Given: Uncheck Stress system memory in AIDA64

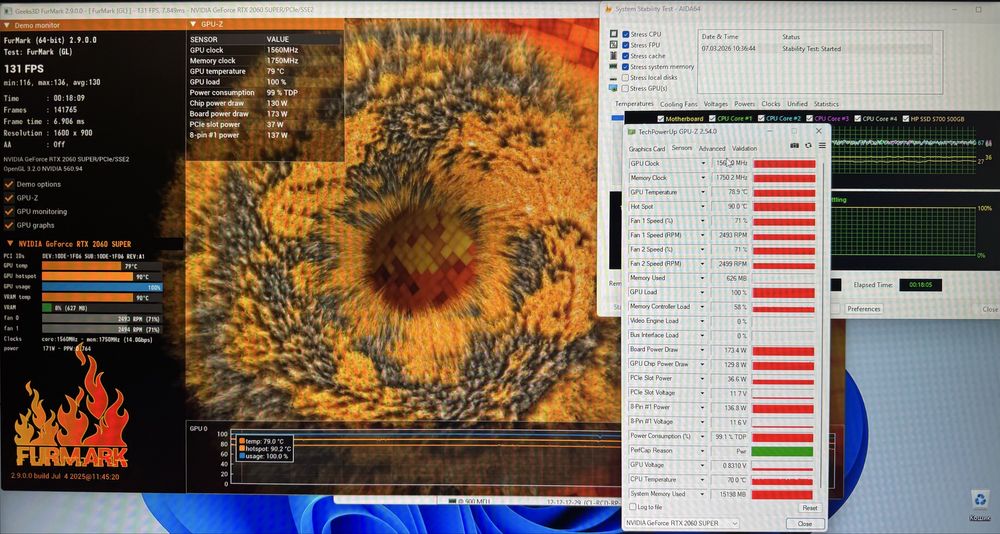Looking at the screenshot, I should tap(626, 66).
